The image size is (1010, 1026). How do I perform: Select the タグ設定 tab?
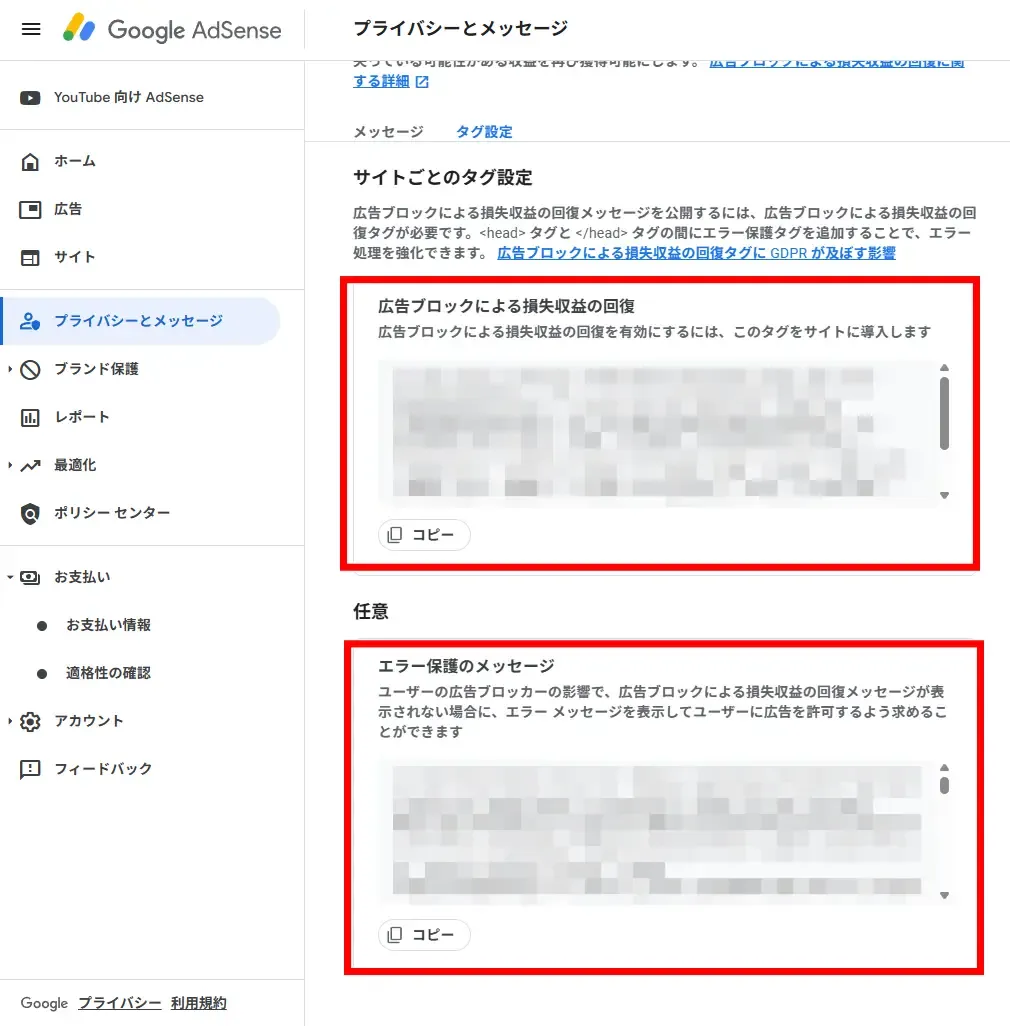484,132
